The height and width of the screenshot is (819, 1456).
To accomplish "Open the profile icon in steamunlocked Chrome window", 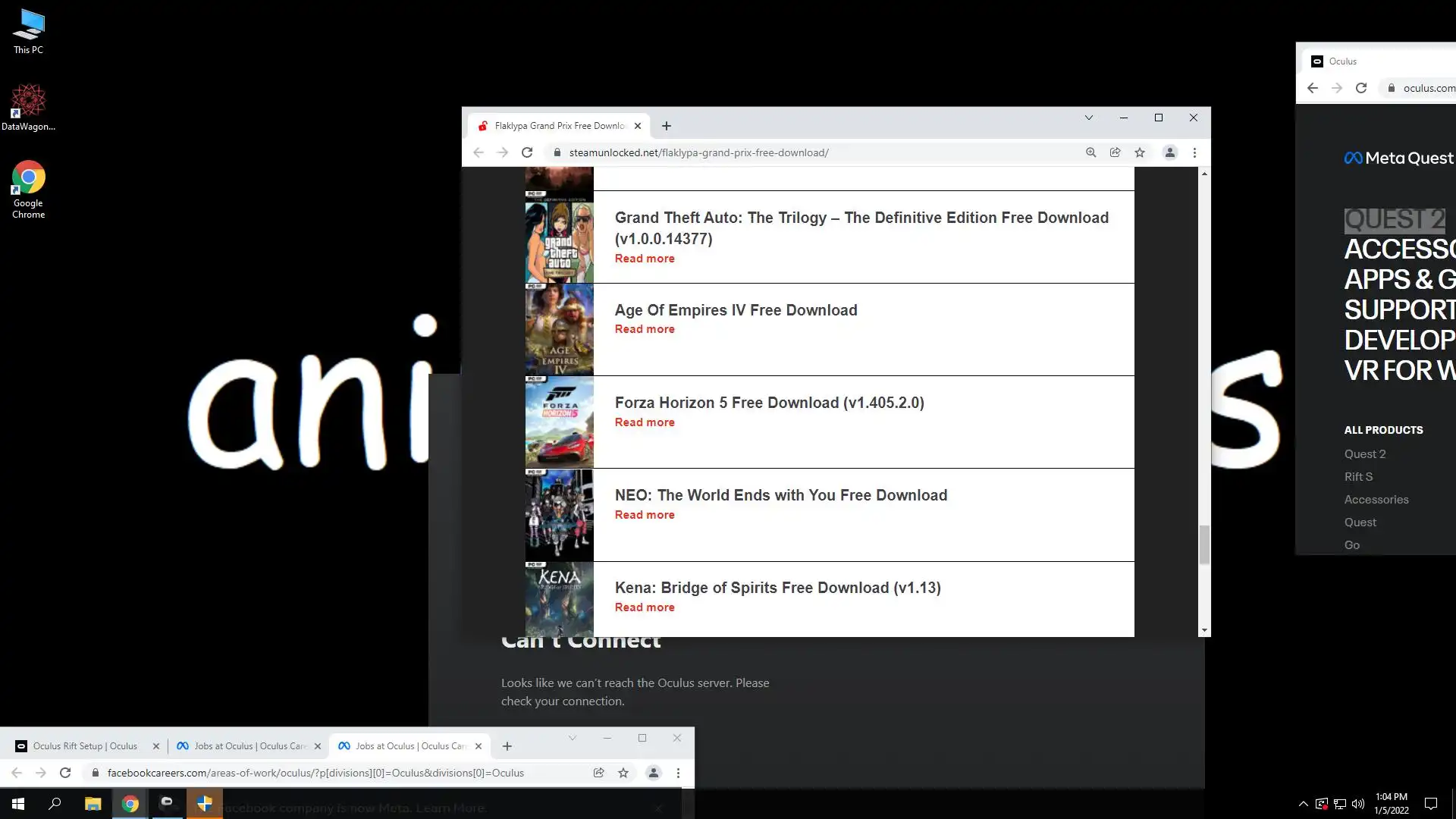I will click(x=1169, y=152).
